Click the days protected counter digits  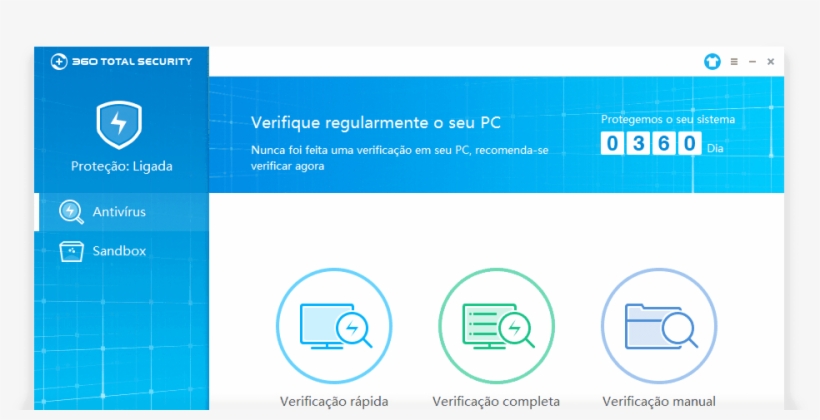(x=651, y=143)
